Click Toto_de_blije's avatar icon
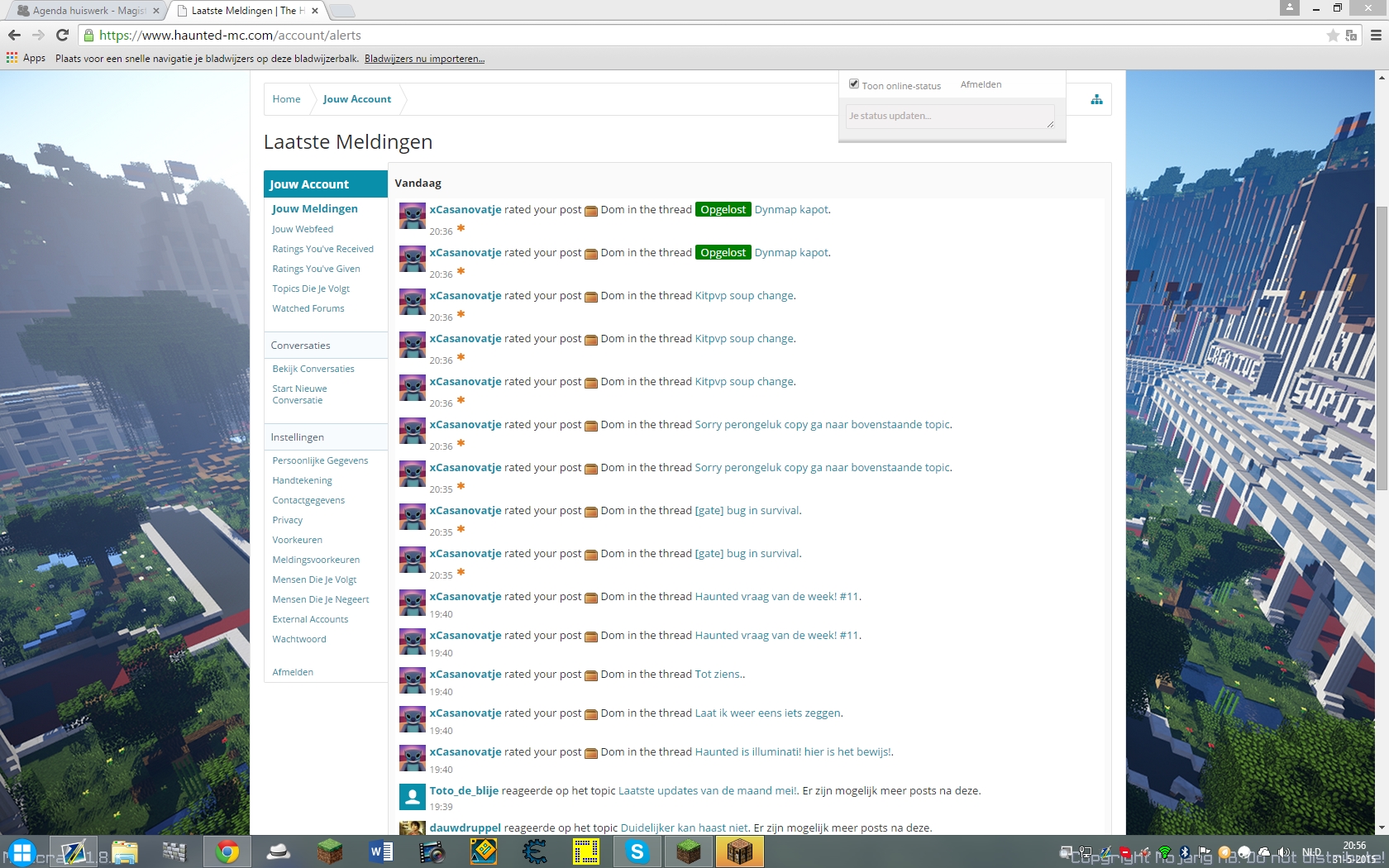1389x868 pixels. click(x=413, y=797)
